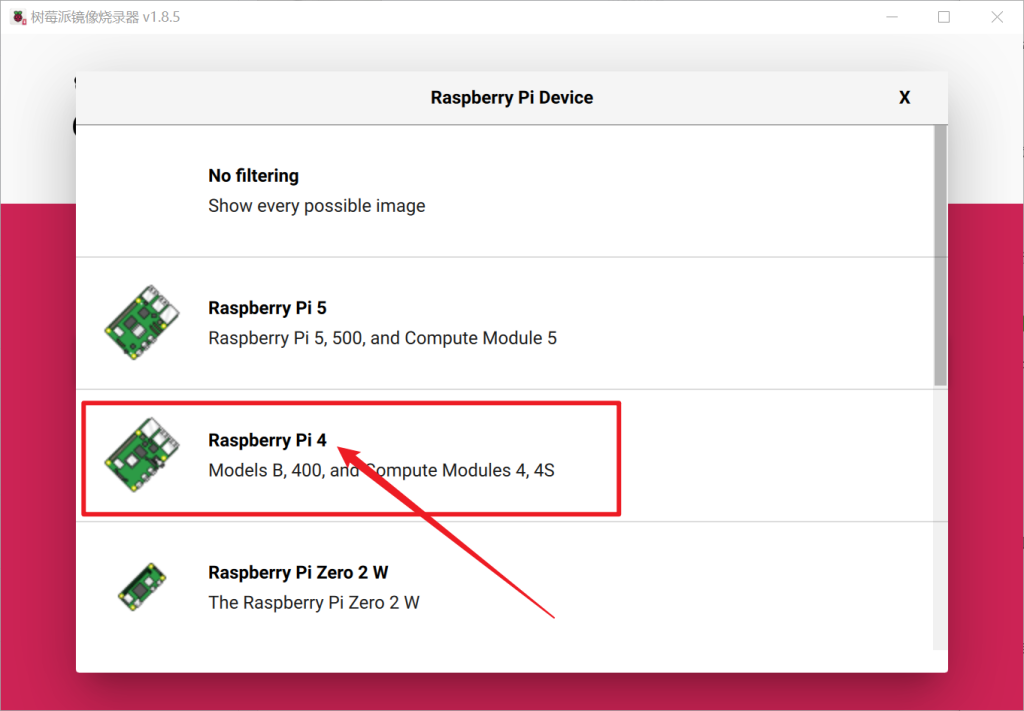Close the imager application window
Viewport: 1024px width, 711px height.
pos(997,17)
